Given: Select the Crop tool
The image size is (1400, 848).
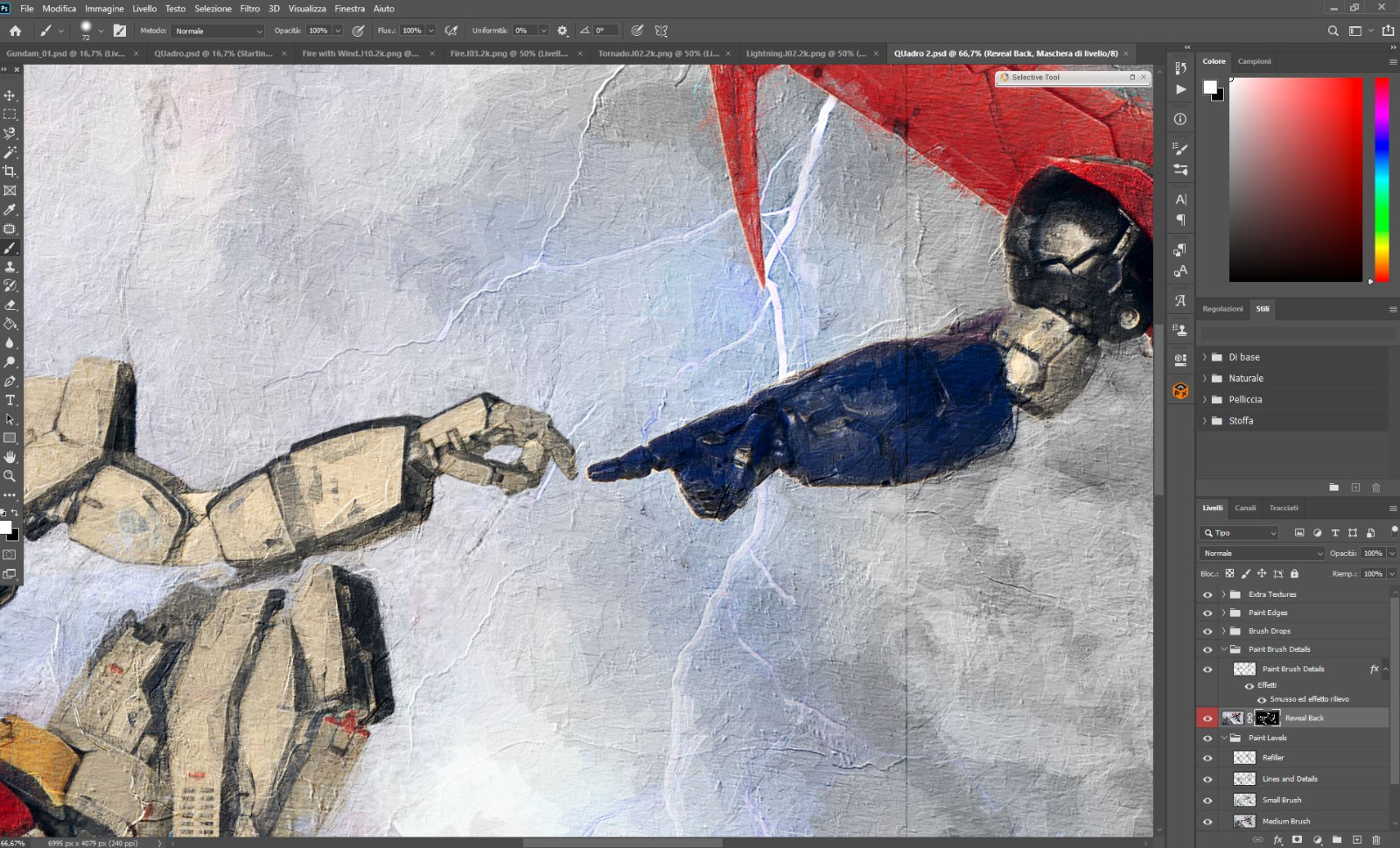Looking at the screenshot, I should click(10, 172).
